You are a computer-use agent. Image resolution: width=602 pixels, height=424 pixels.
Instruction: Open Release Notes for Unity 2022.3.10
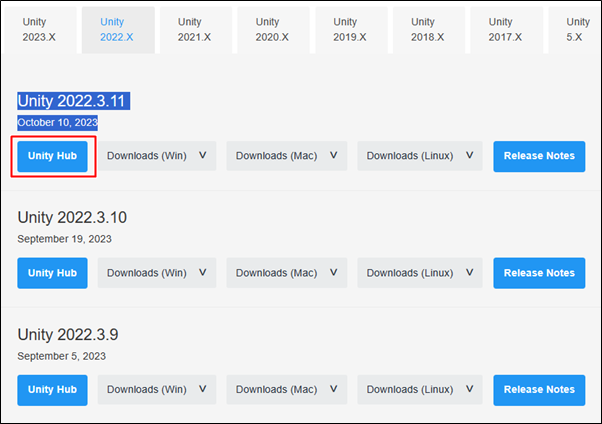click(x=539, y=273)
